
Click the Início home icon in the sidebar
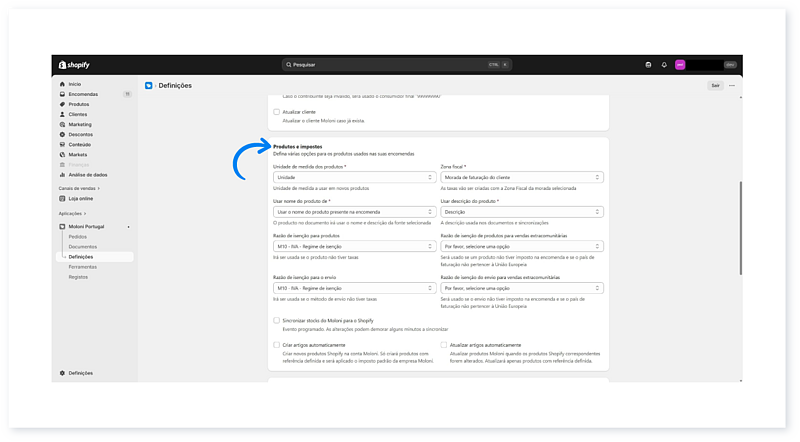[62, 84]
